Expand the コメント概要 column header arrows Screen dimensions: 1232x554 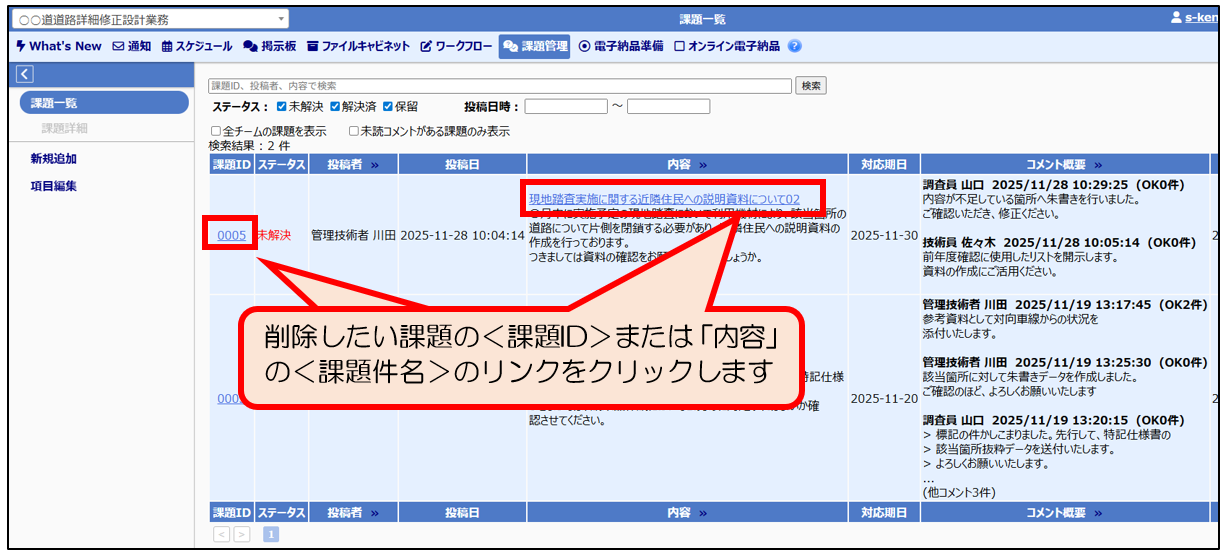(1097, 165)
